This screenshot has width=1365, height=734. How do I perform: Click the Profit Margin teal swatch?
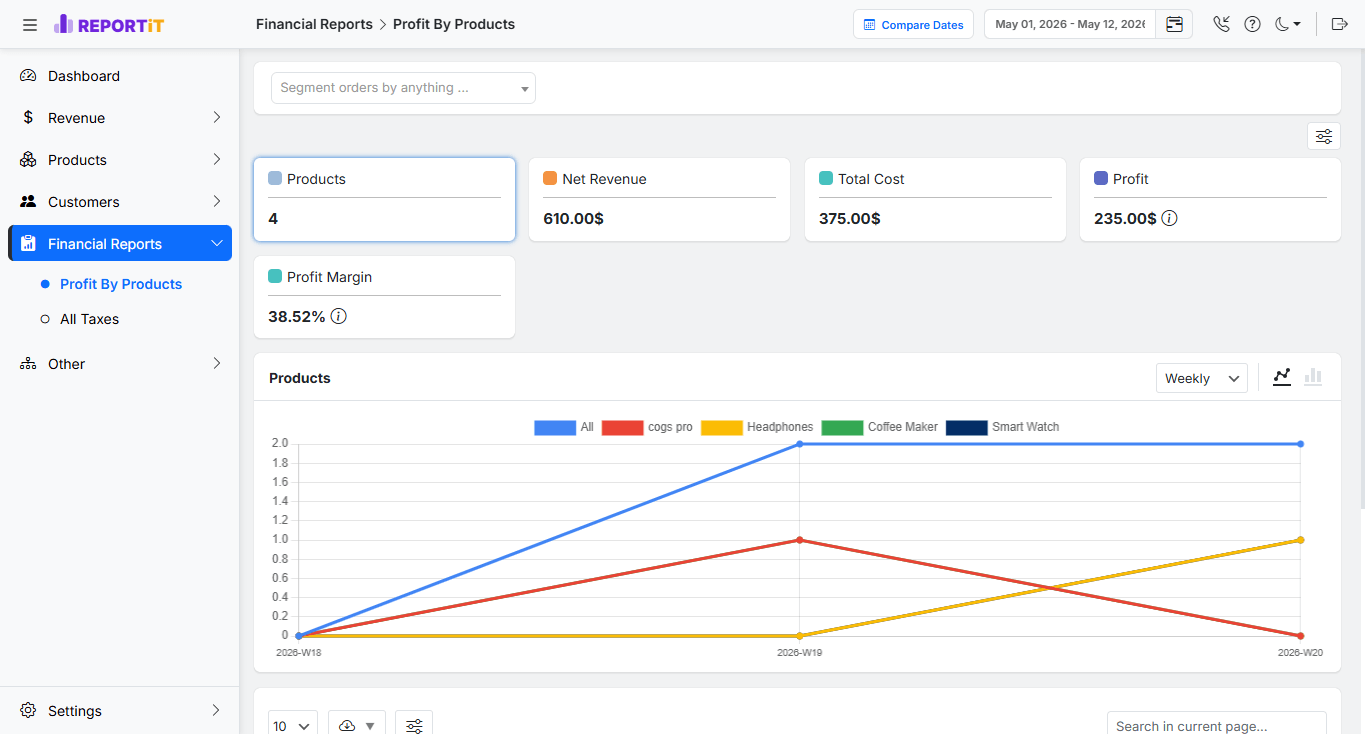[x=275, y=276]
